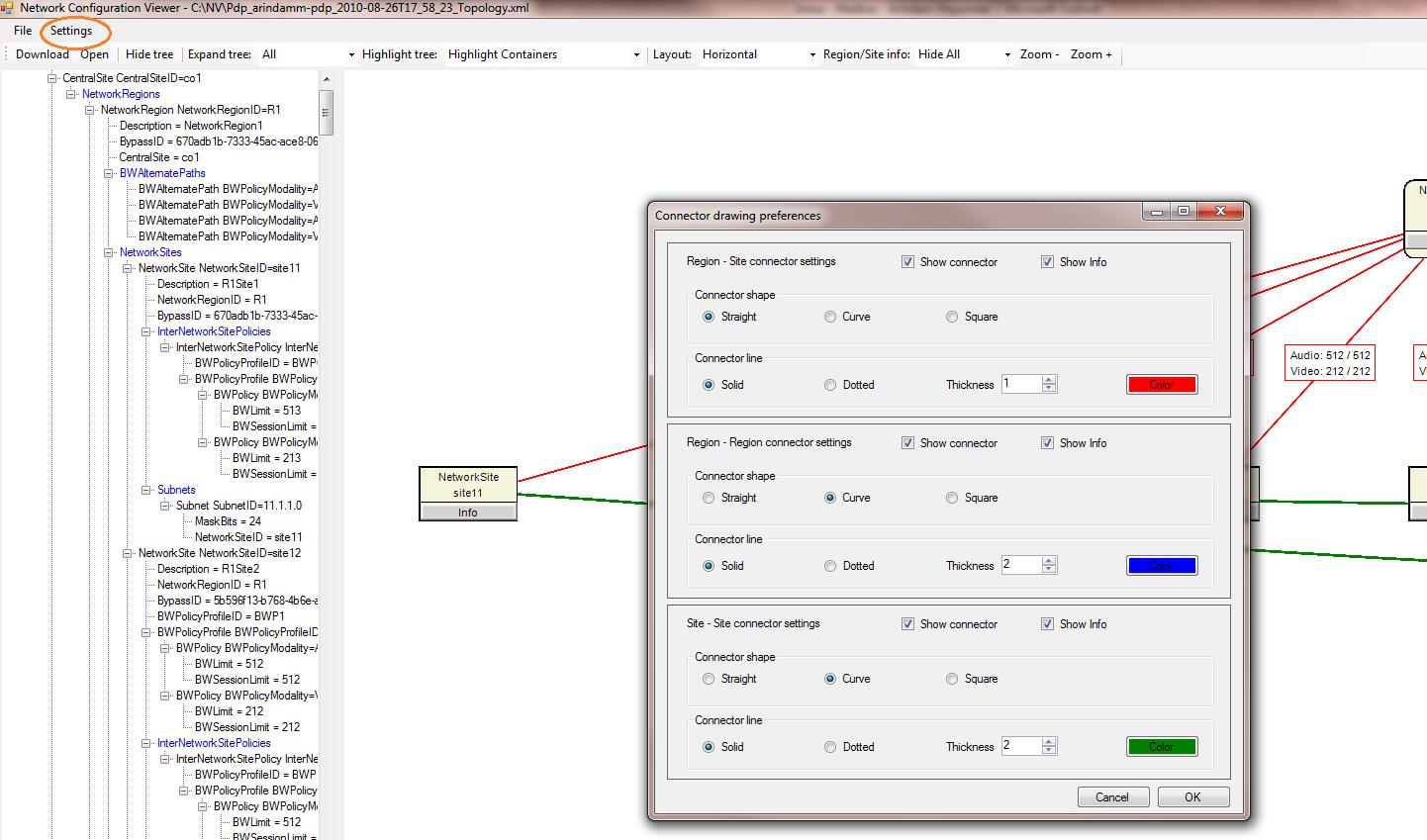Select Square shape for Region - Site connector
1427x840 pixels.
(x=952, y=317)
